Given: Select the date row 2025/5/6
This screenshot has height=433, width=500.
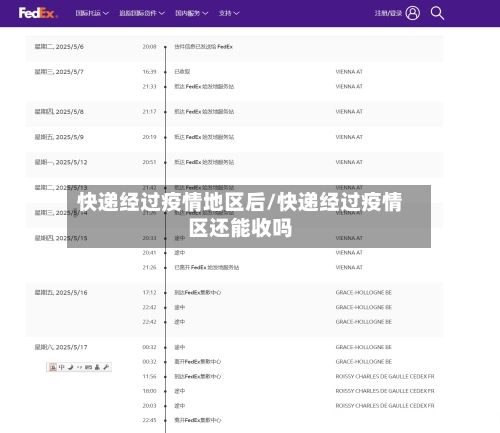Looking at the screenshot, I should 59,47.
